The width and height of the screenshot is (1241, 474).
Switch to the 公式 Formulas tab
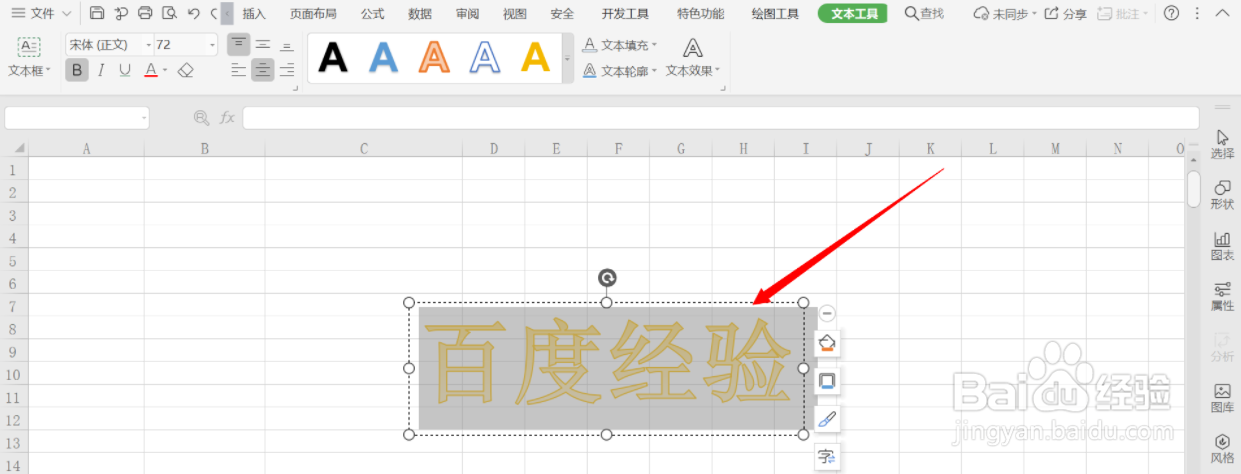point(373,14)
